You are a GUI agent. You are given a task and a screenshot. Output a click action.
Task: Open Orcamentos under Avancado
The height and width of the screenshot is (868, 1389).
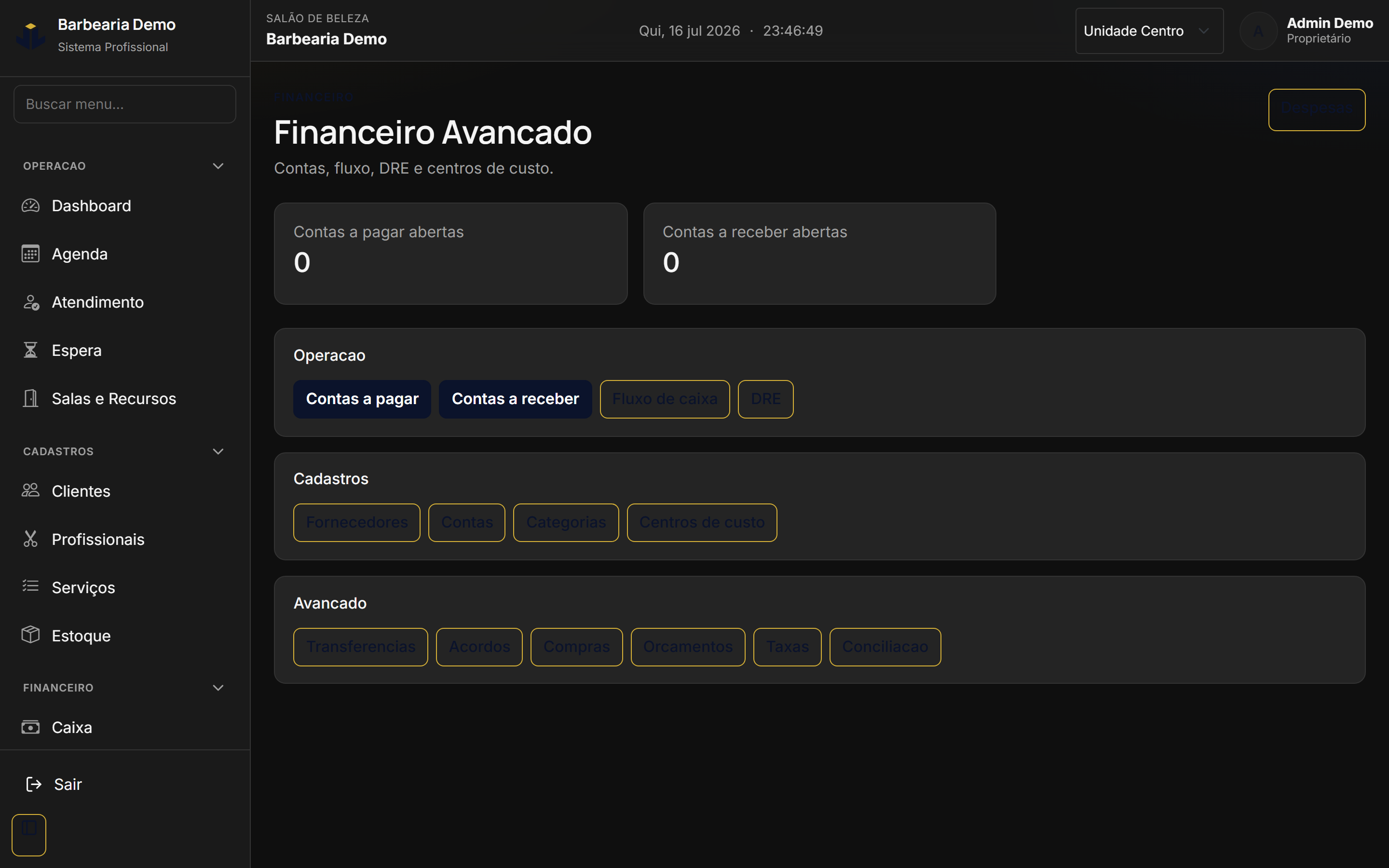coord(688,647)
